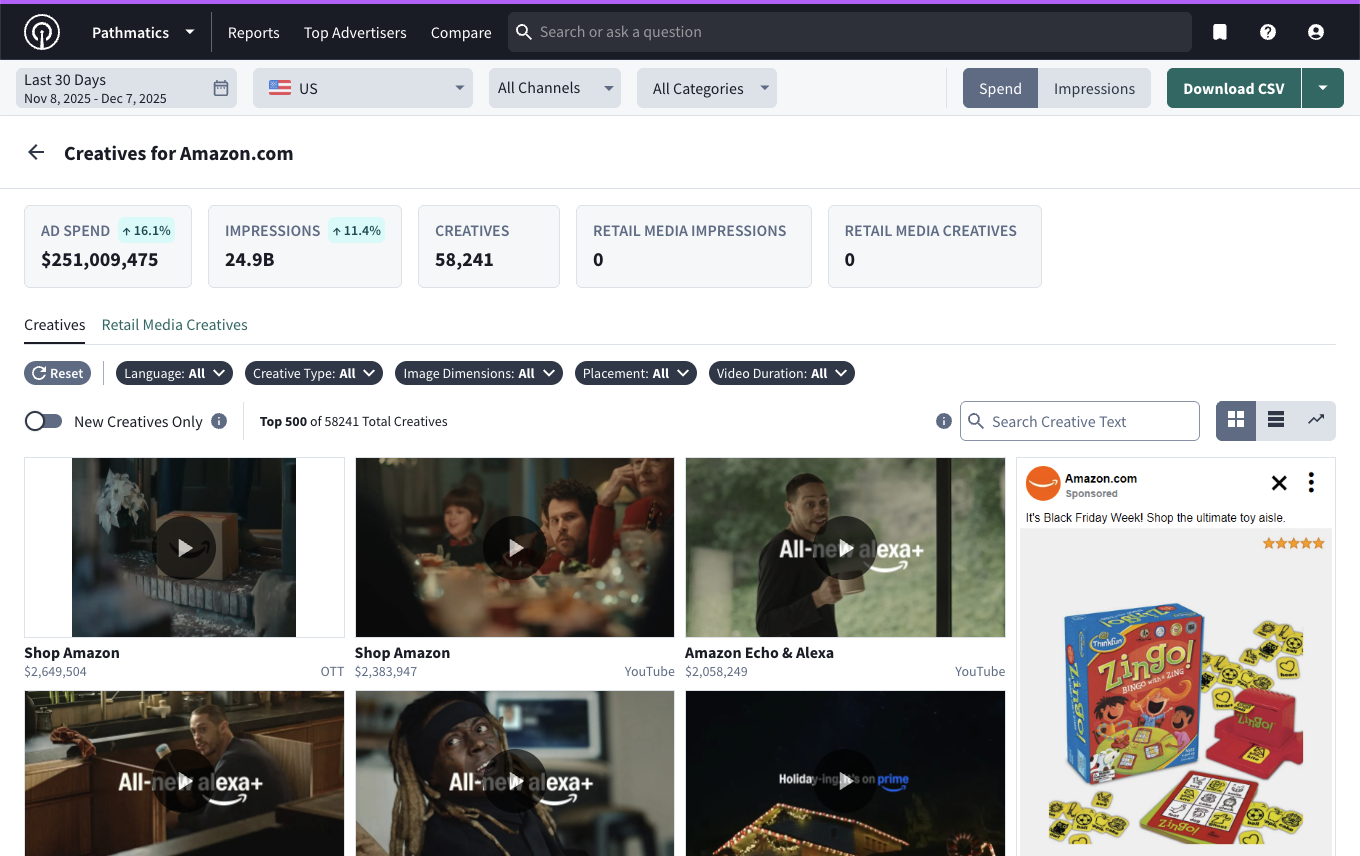Play the Shop Amazon OTT video creative
The height and width of the screenshot is (856, 1360).
click(x=185, y=548)
